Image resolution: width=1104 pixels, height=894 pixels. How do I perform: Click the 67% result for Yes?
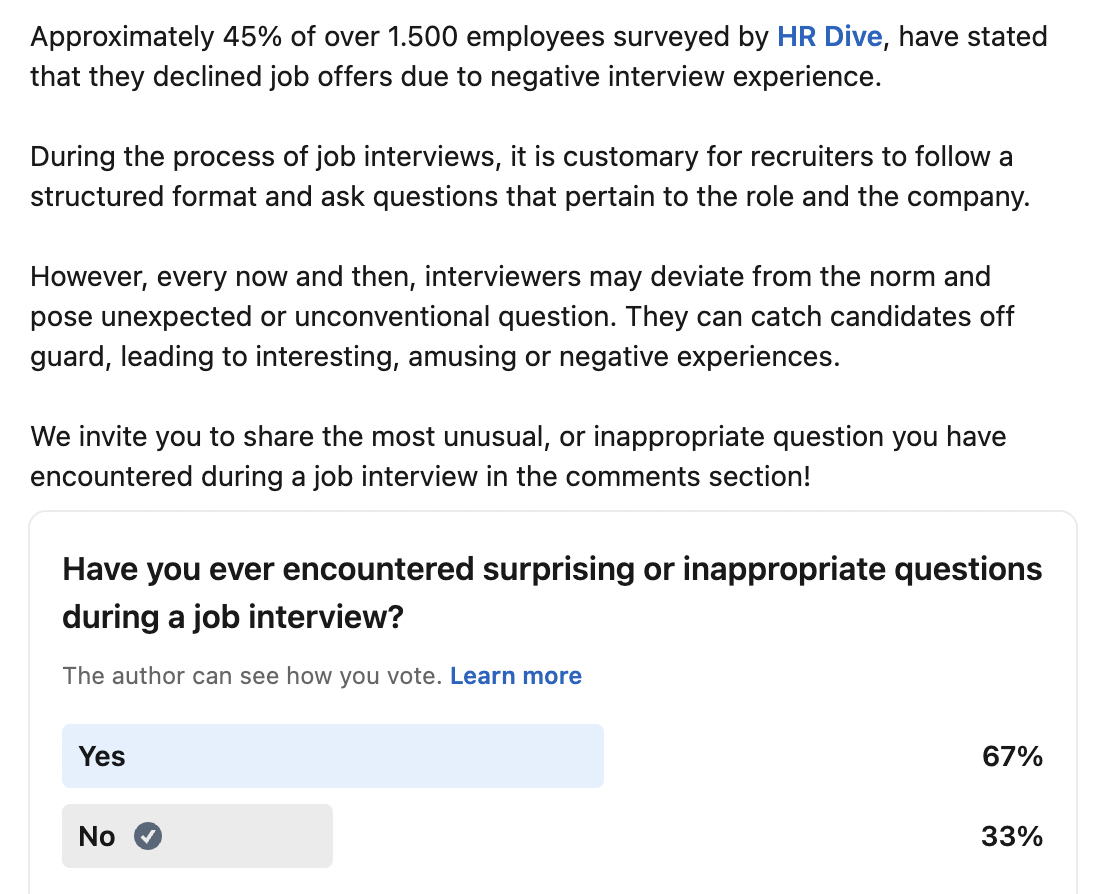1012,756
